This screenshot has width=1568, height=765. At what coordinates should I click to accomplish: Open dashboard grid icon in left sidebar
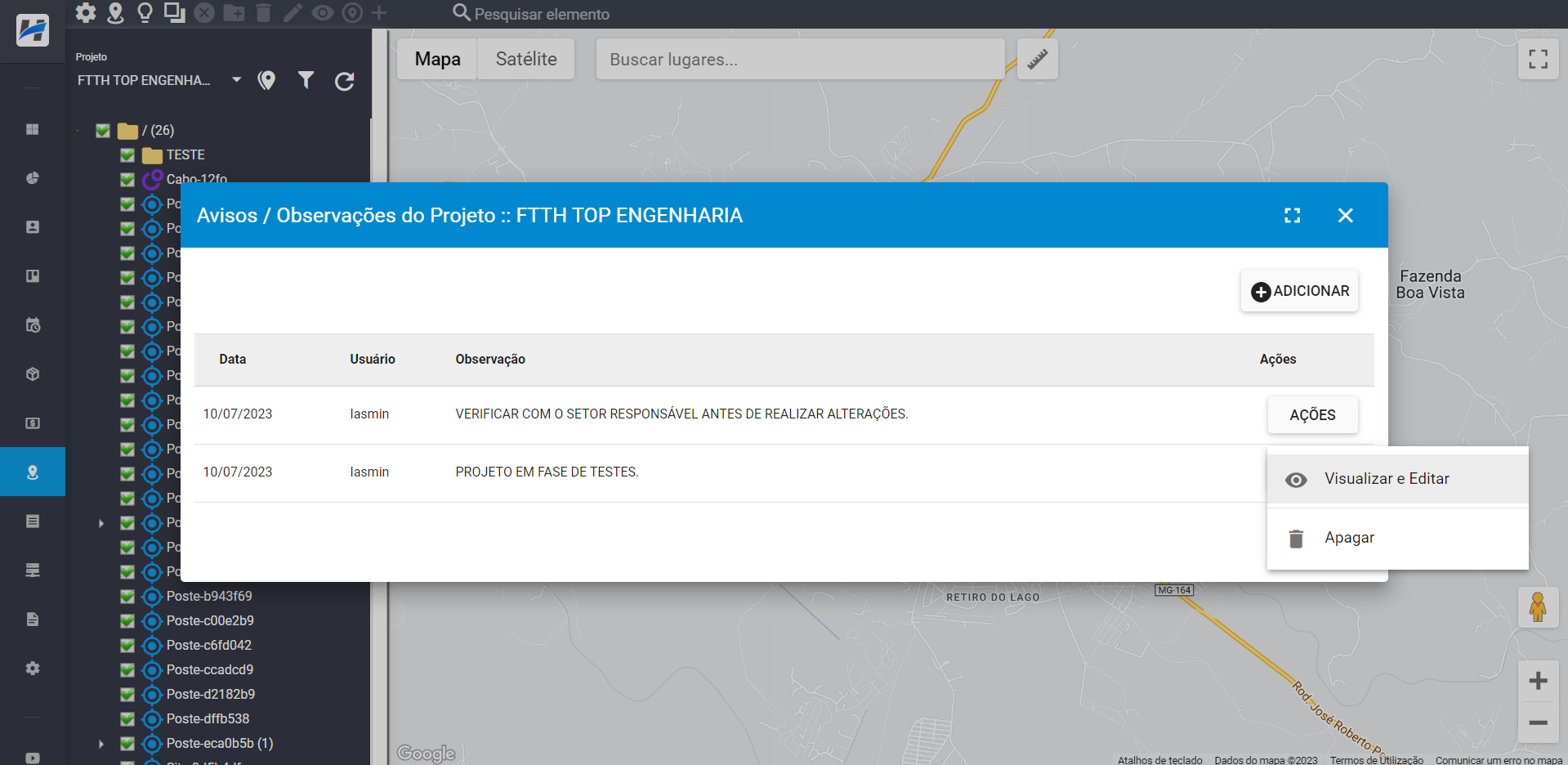33,129
